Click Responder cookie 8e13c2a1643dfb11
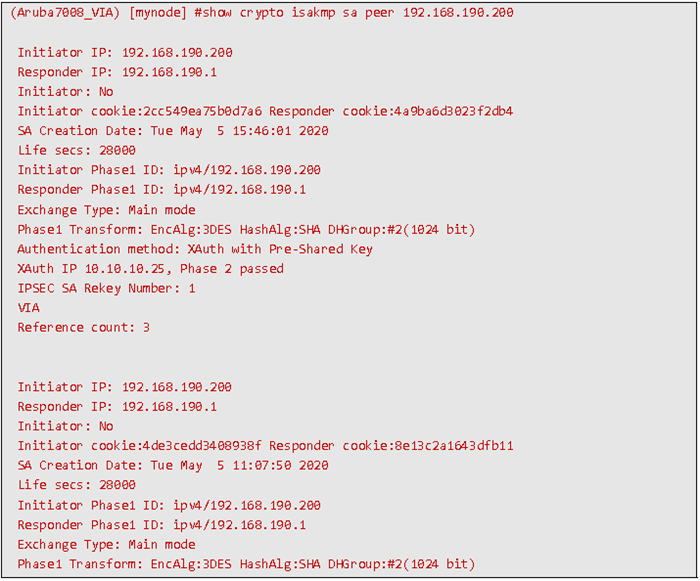Viewport: 700px width, 581px height. [391, 446]
